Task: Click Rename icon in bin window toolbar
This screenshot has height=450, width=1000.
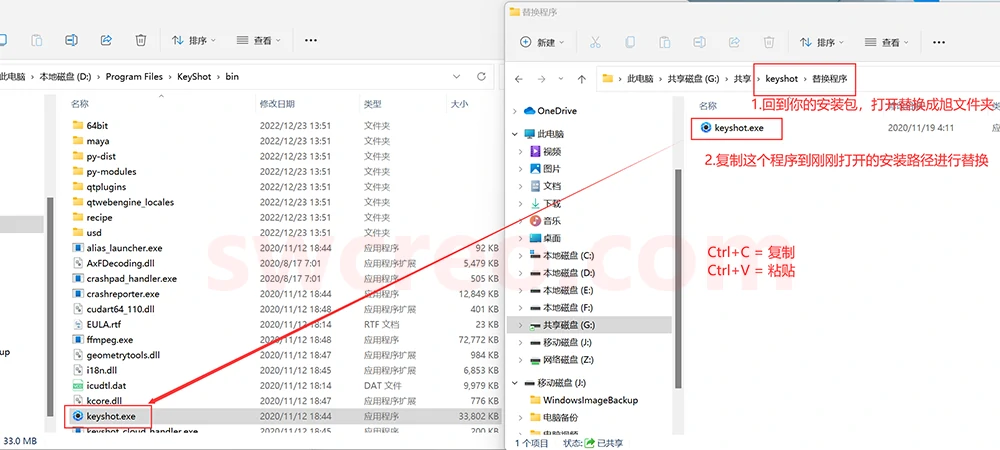Action: (71, 40)
